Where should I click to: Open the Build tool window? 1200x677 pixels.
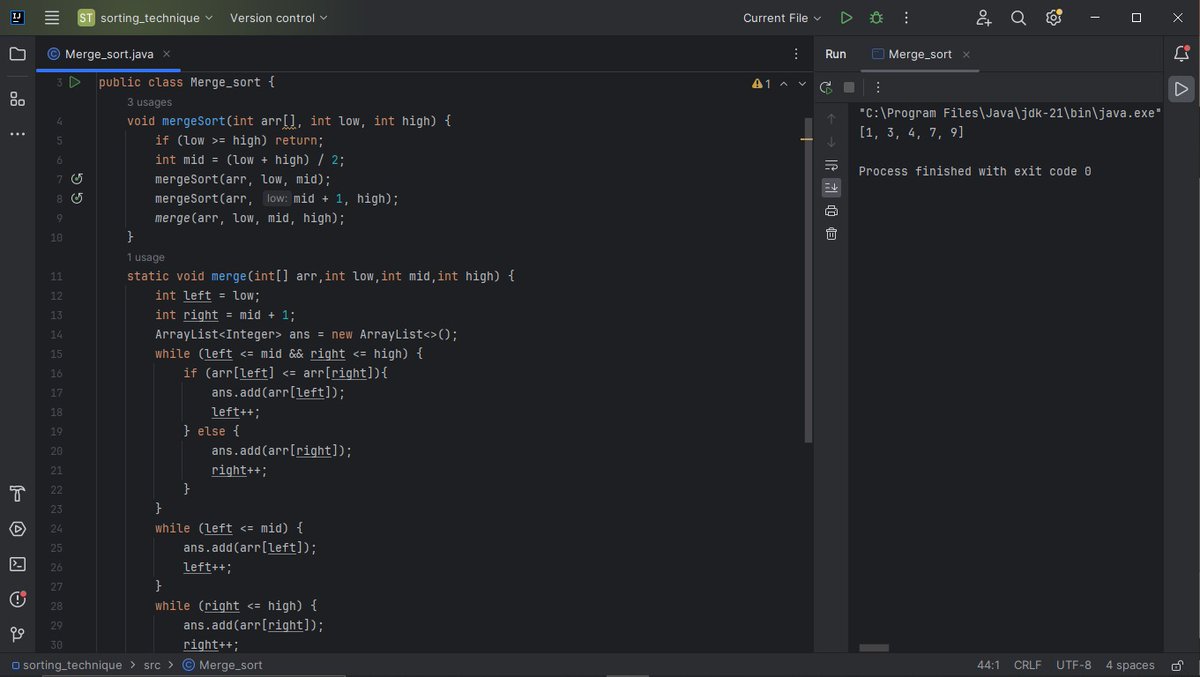click(x=16, y=493)
